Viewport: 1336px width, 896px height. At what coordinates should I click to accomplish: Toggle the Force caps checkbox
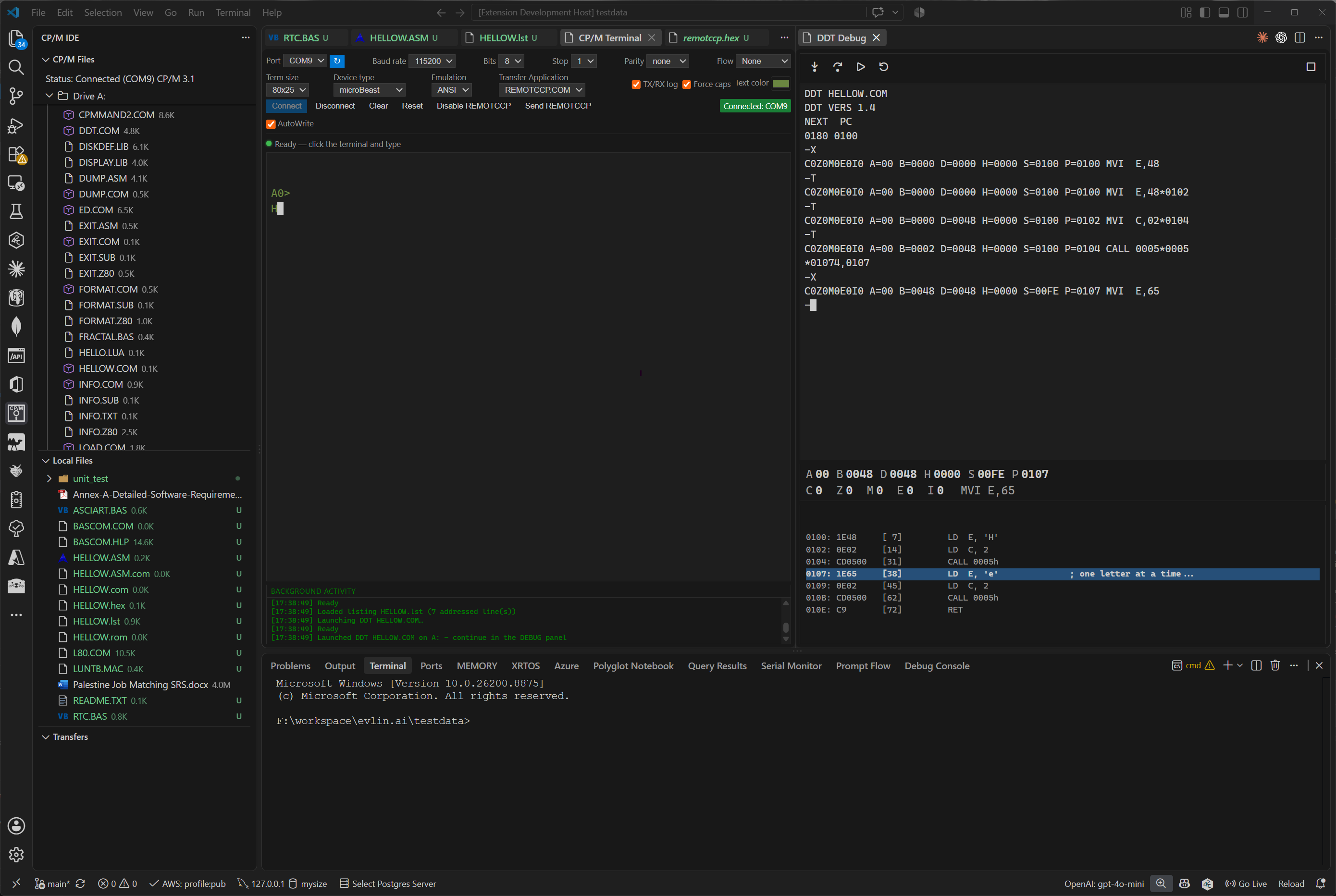(686, 84)
